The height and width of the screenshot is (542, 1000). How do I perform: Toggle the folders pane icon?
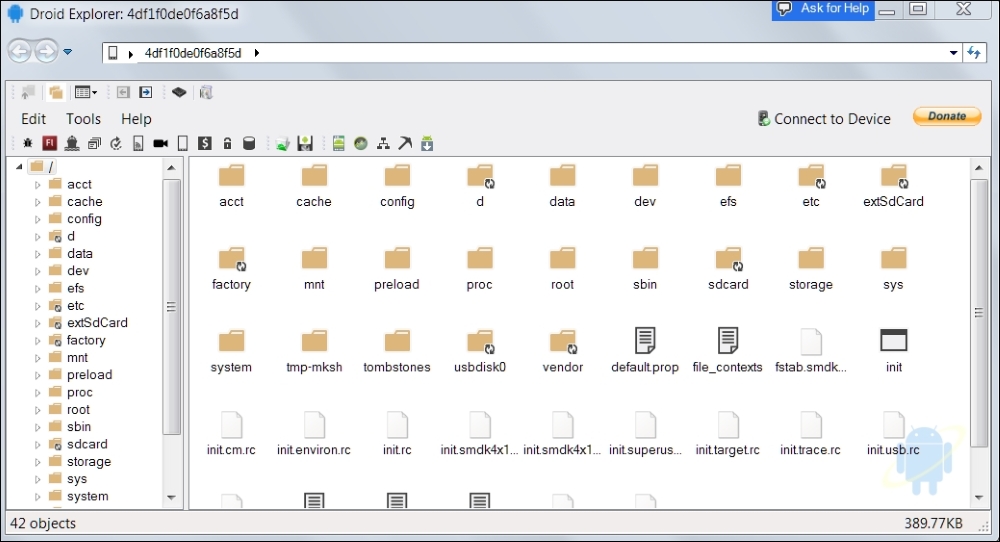55,92
